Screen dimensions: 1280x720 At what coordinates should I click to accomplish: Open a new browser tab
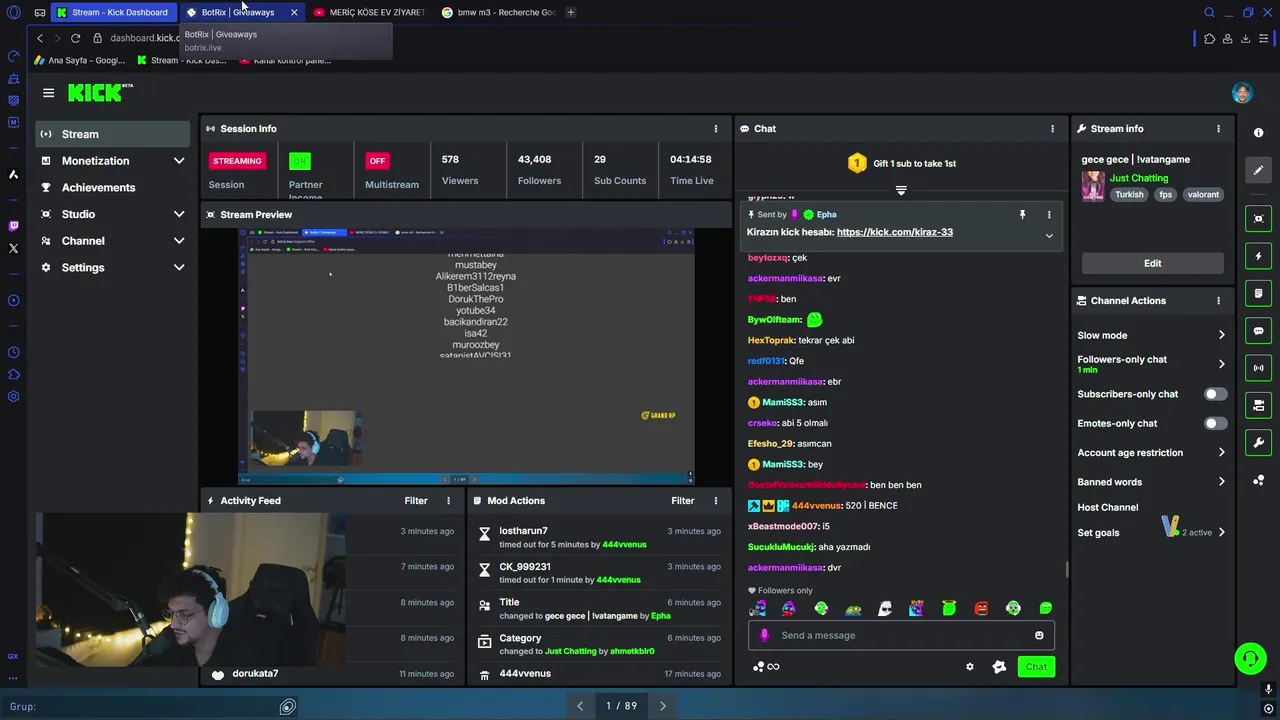(x=570, y=12)
